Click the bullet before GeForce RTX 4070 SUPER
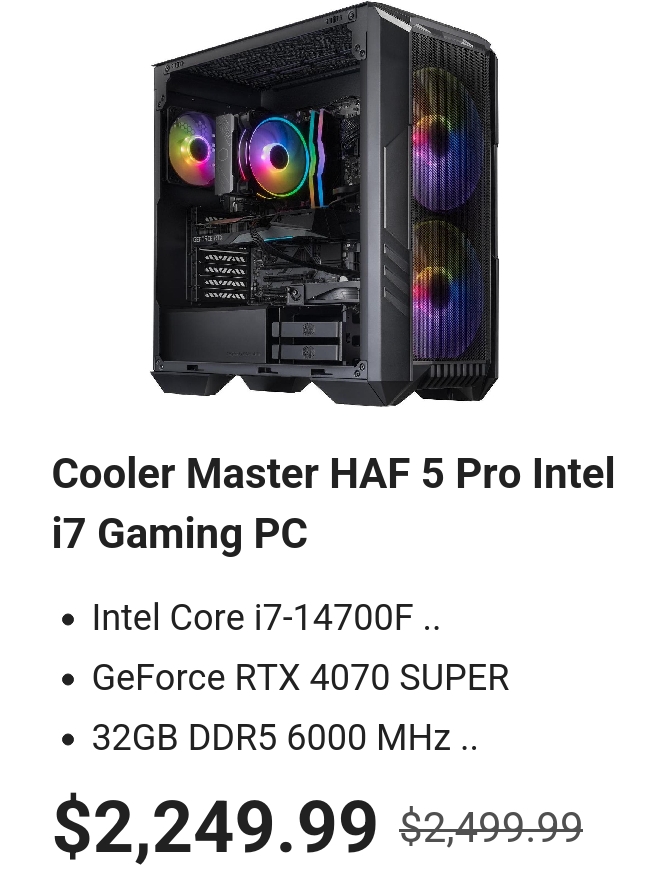Screen dimensions: 649x870 click(x=68, y=679)
